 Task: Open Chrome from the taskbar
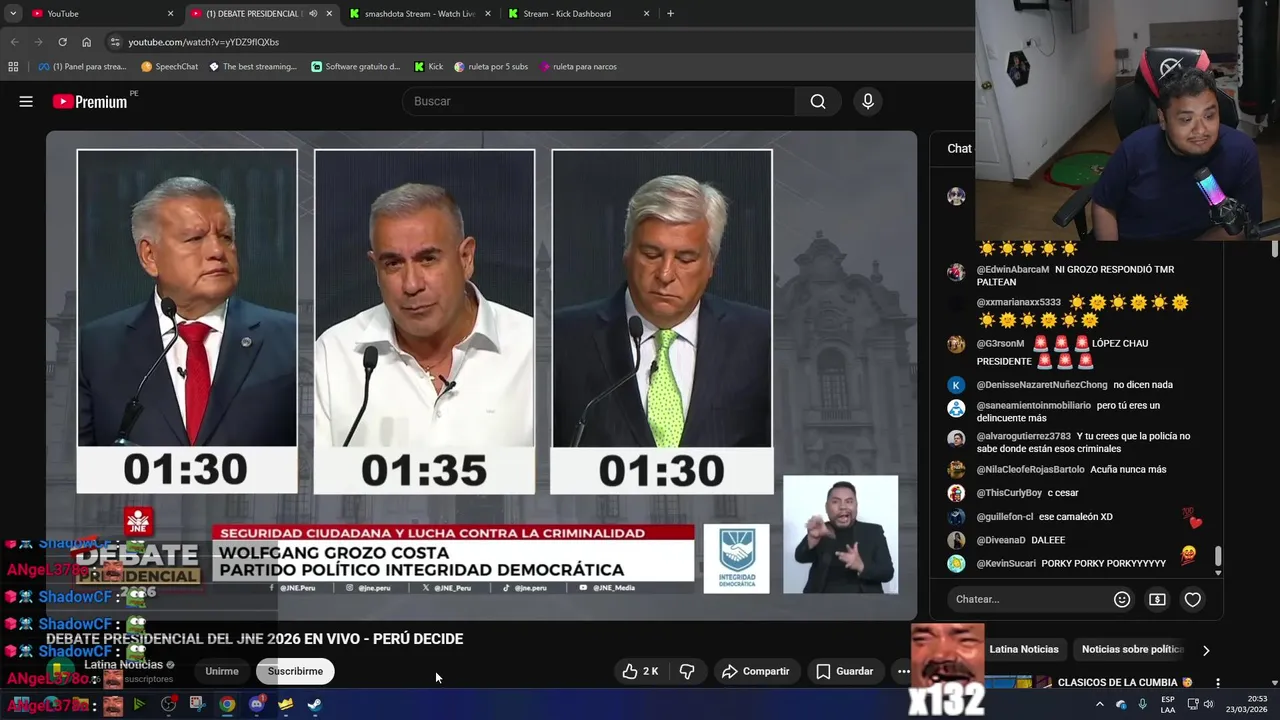coord(228,704)
